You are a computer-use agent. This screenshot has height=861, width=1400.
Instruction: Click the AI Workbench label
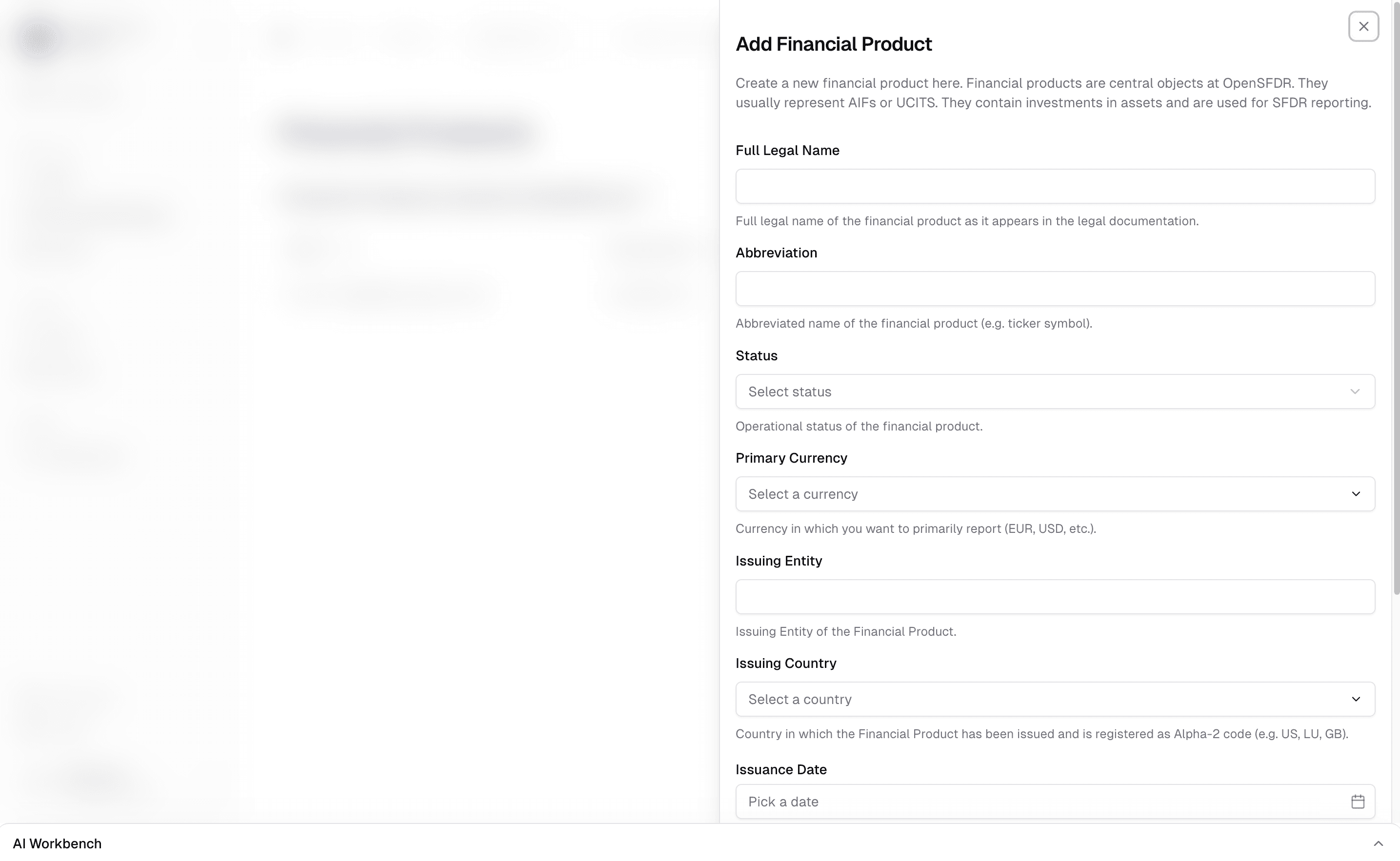coord(58,843)
